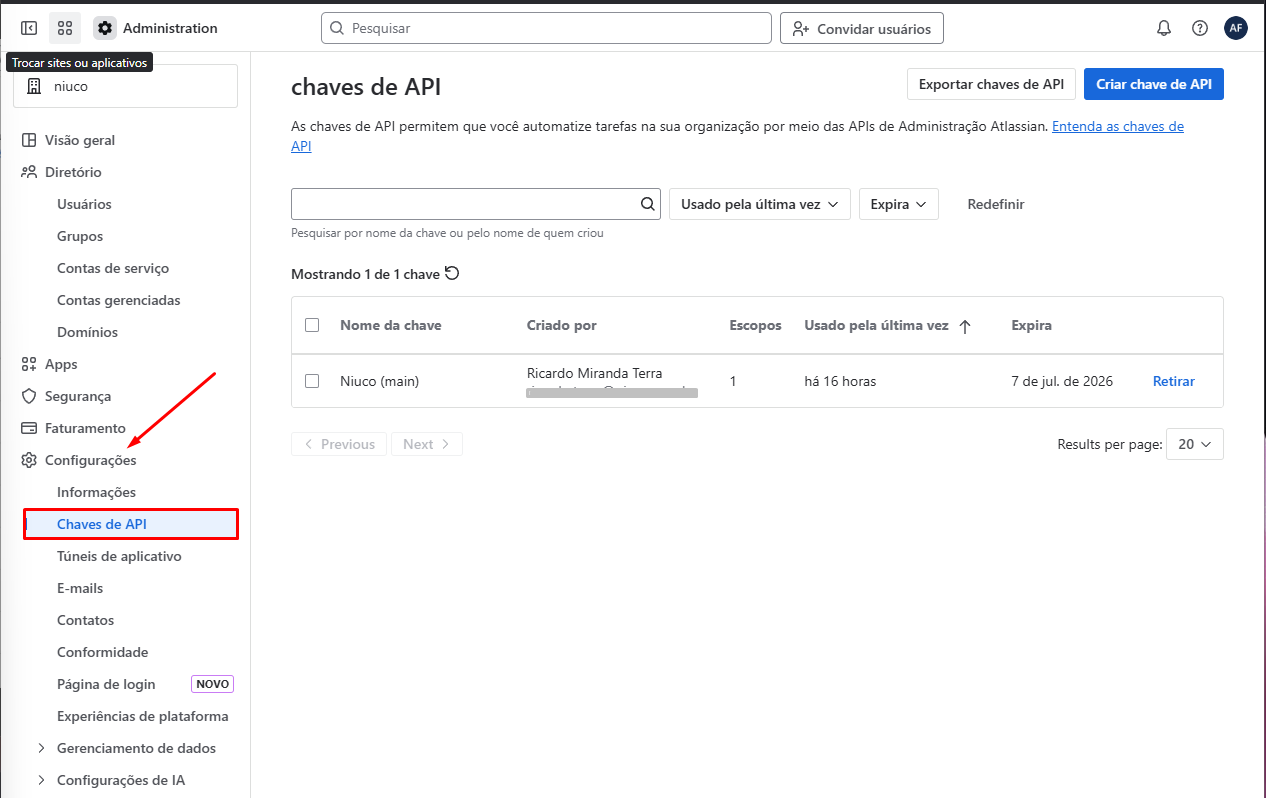Open the help question mark icon
The height and width of the screenshot is (798, 1266).
click(1200, 28)
